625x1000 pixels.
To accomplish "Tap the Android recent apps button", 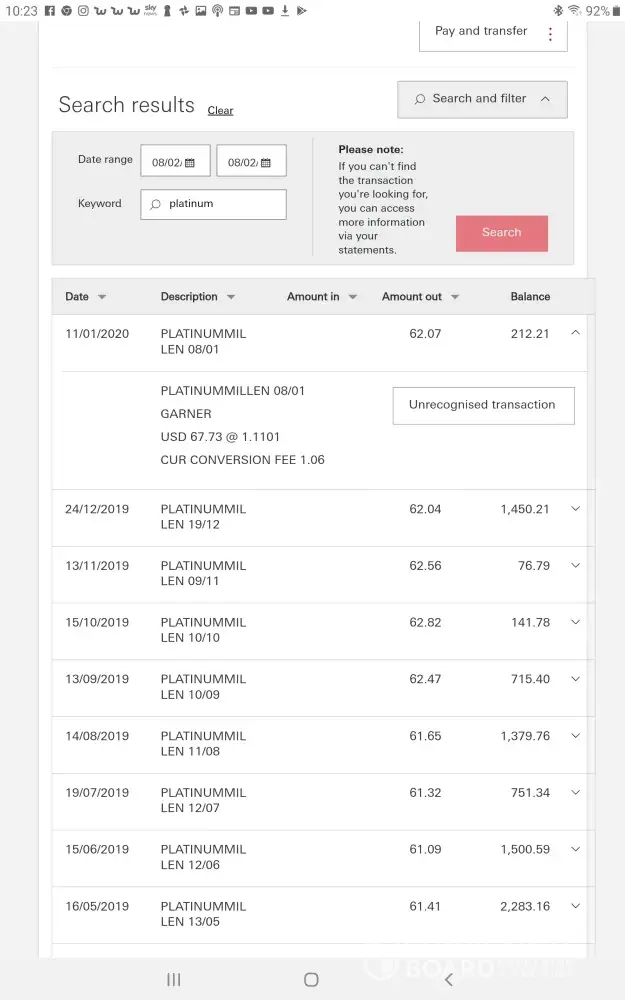I will pos(173,980).
